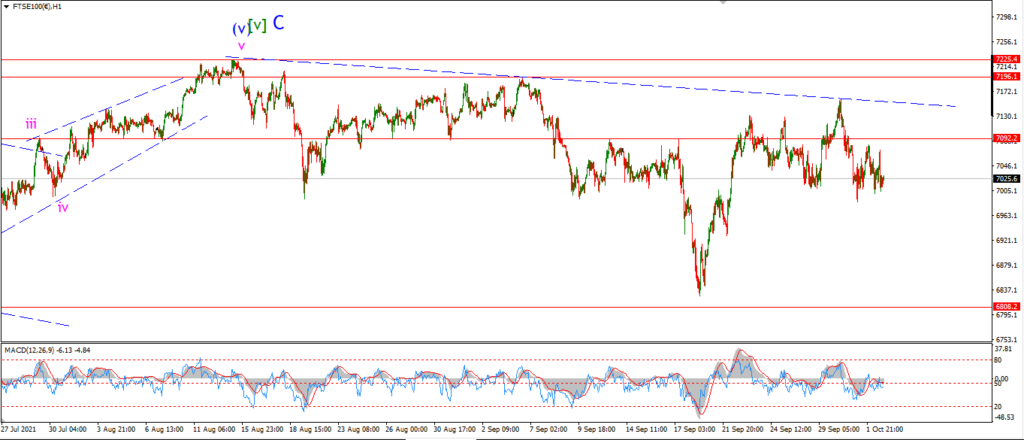Select the magenta iv wave label
Image resolution: width=1024 pixels, height=440 pixels.
(x=63, y=208)
